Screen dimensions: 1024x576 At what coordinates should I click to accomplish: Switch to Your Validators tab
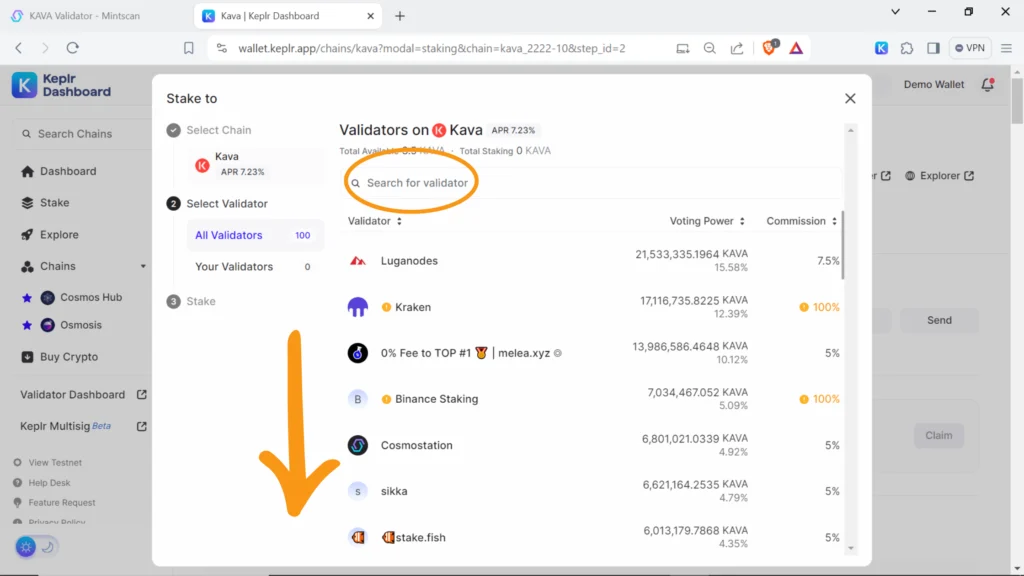coord(234,267)
